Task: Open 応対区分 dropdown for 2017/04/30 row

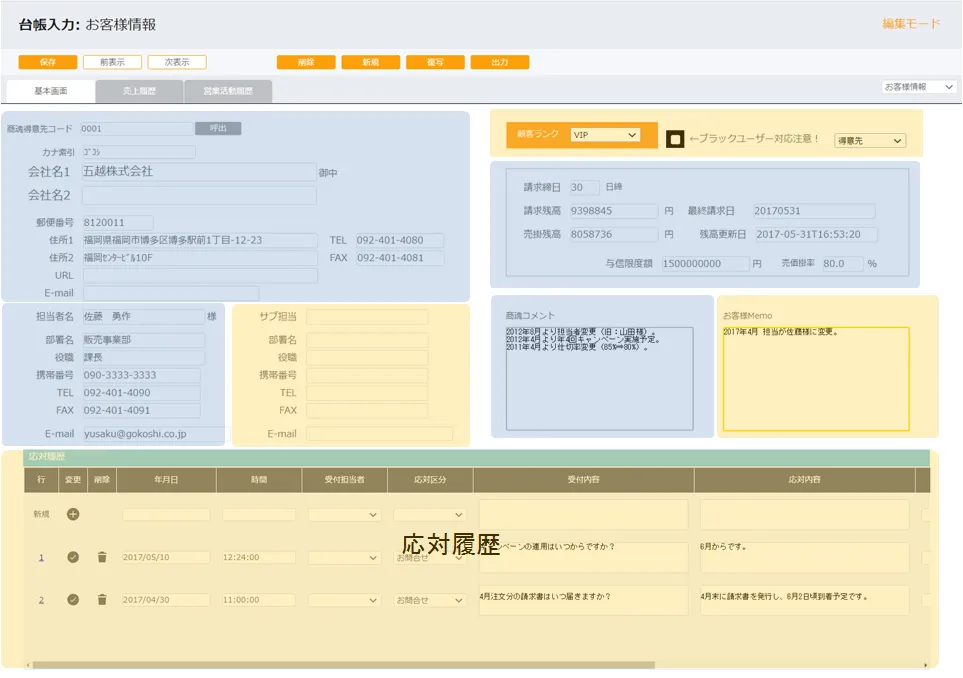Action: coord(429,600)
